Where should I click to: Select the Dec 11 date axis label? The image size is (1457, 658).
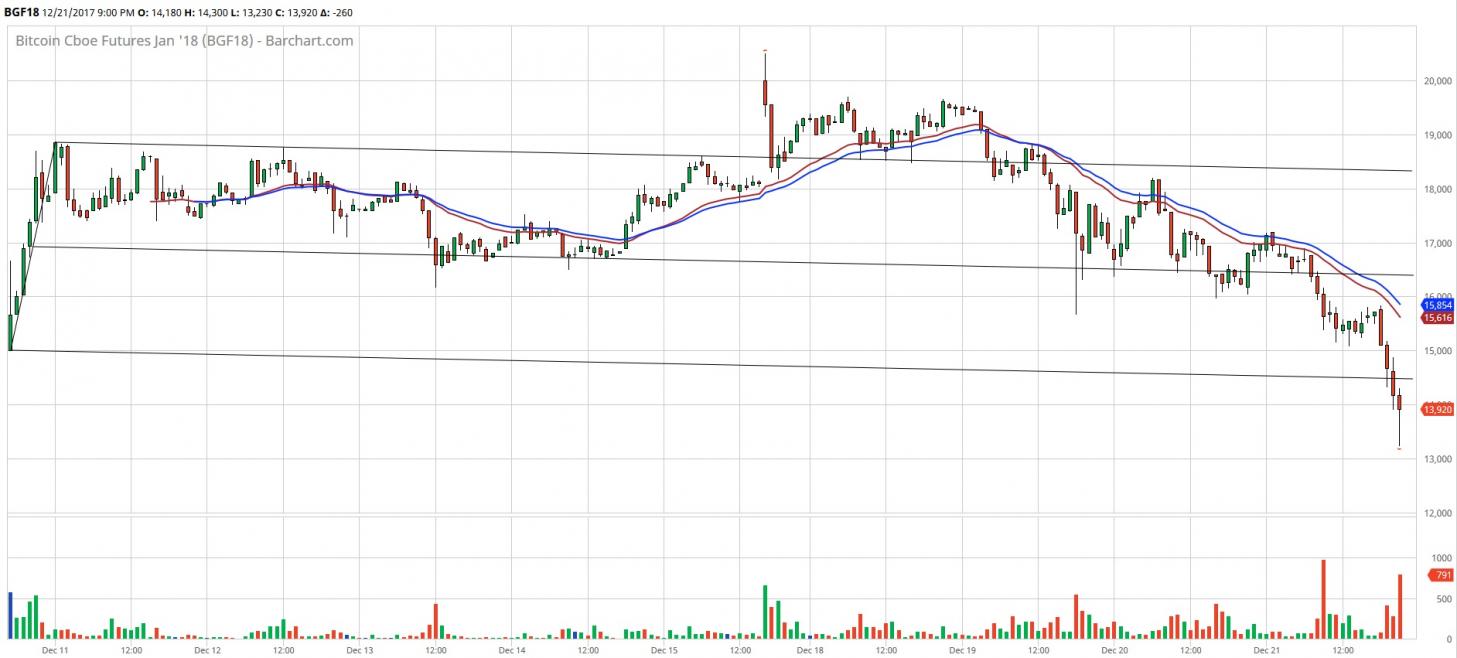55,650
